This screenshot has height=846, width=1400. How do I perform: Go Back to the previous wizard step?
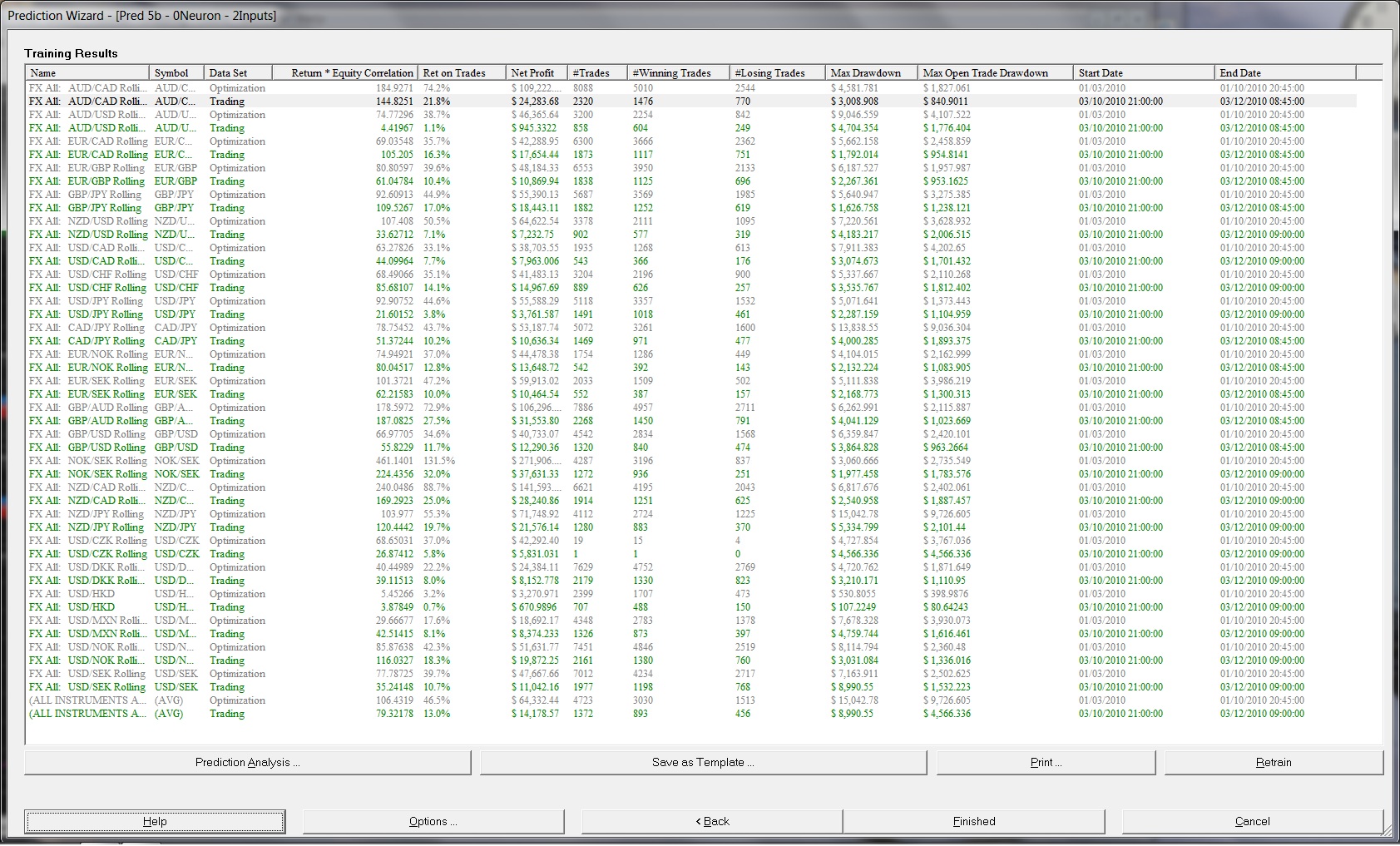[x=712, y=821]
